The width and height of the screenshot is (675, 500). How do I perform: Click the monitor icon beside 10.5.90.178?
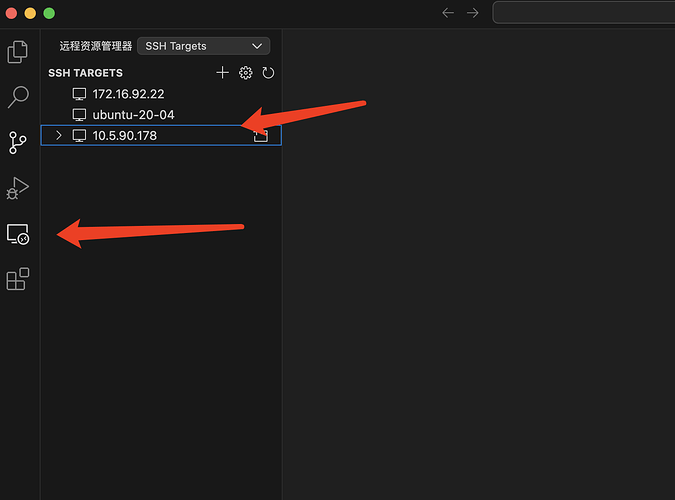point(79,136)
